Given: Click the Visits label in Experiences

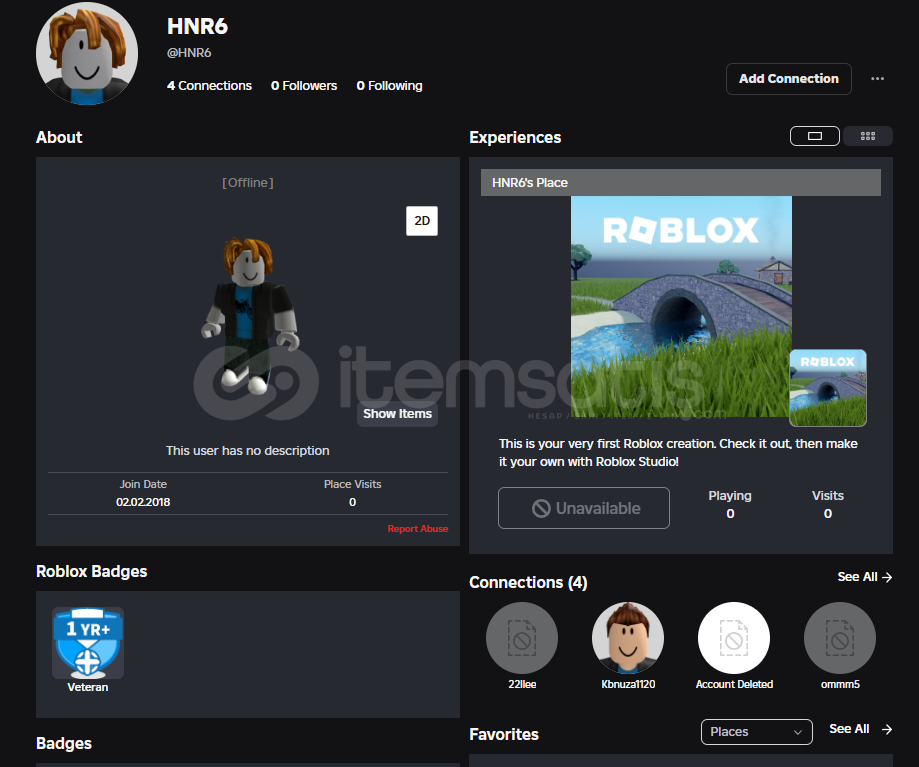Looking at the screenshot, I should pos(828,496).
